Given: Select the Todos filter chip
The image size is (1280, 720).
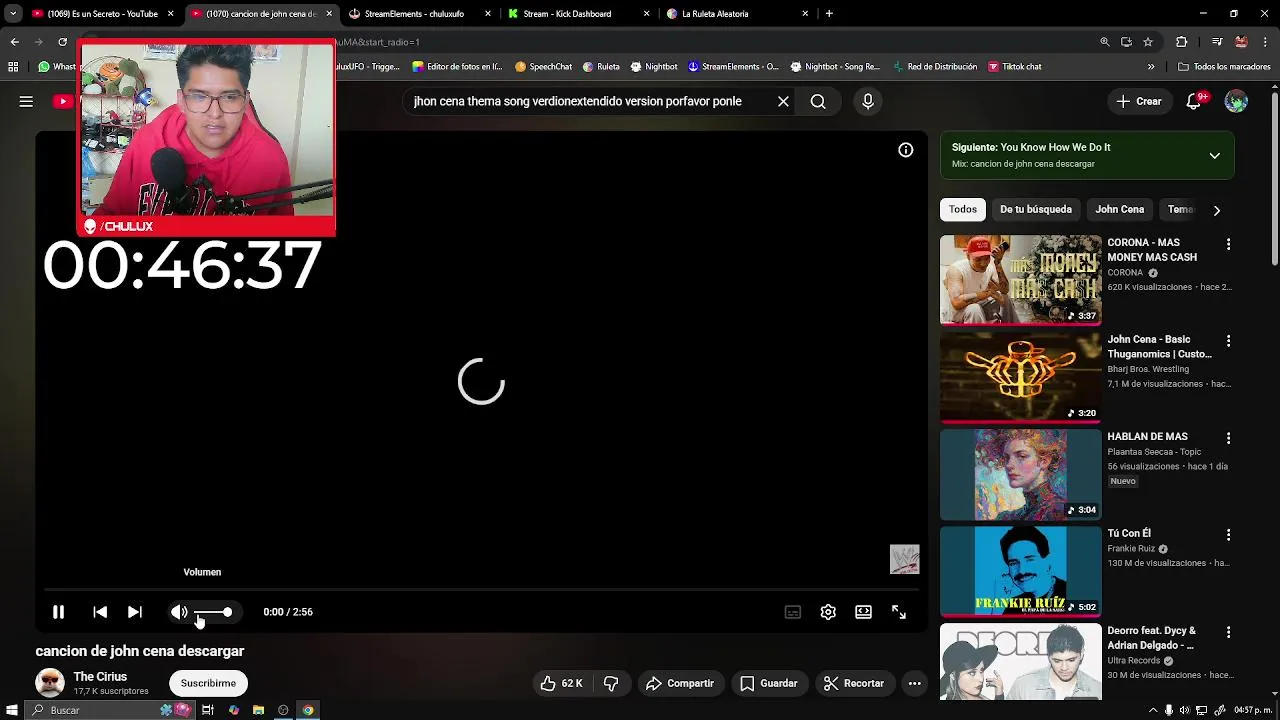Looking at the screenshot, I should point(963,209).
